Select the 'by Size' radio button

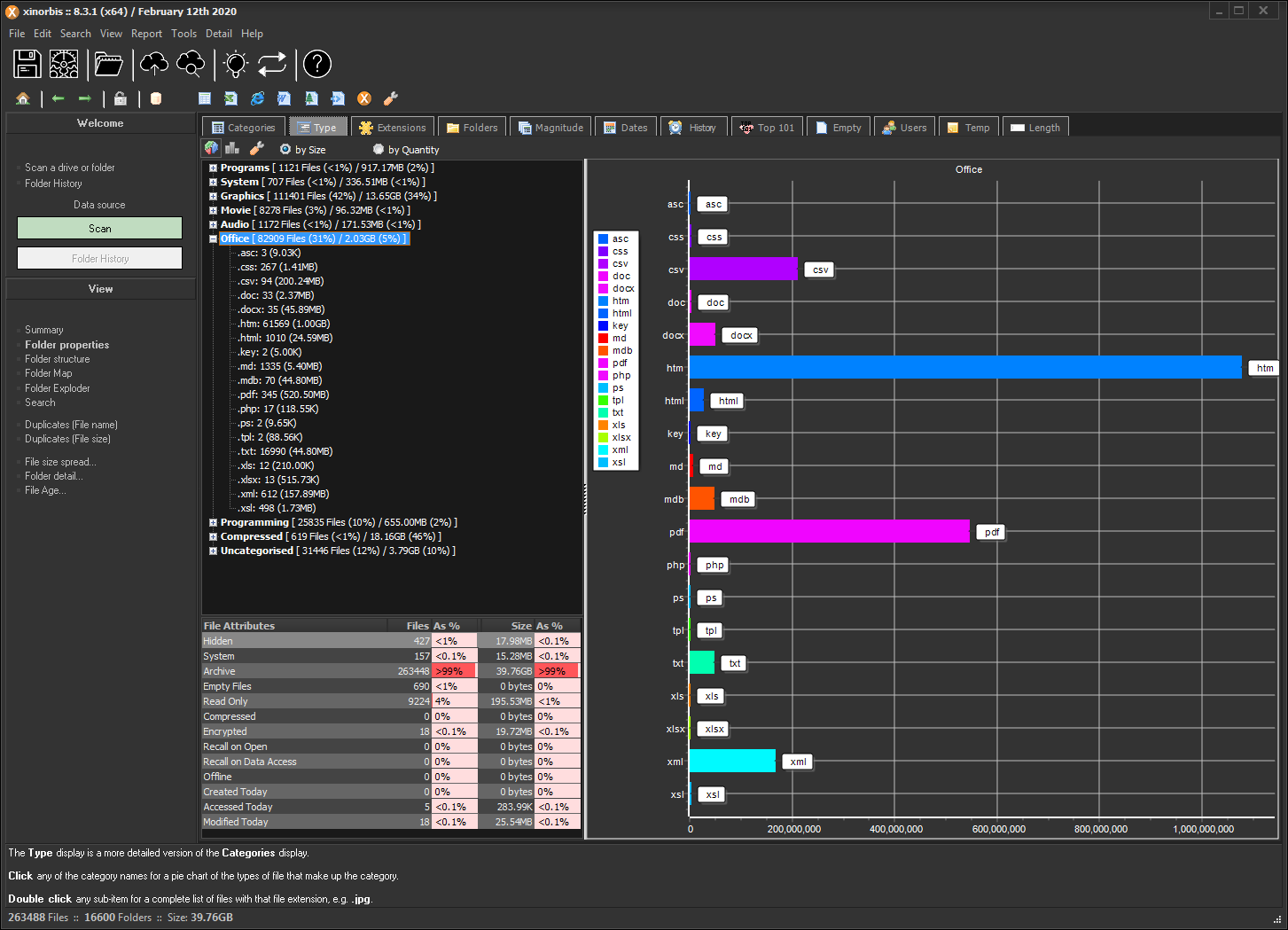click(285, 150)
